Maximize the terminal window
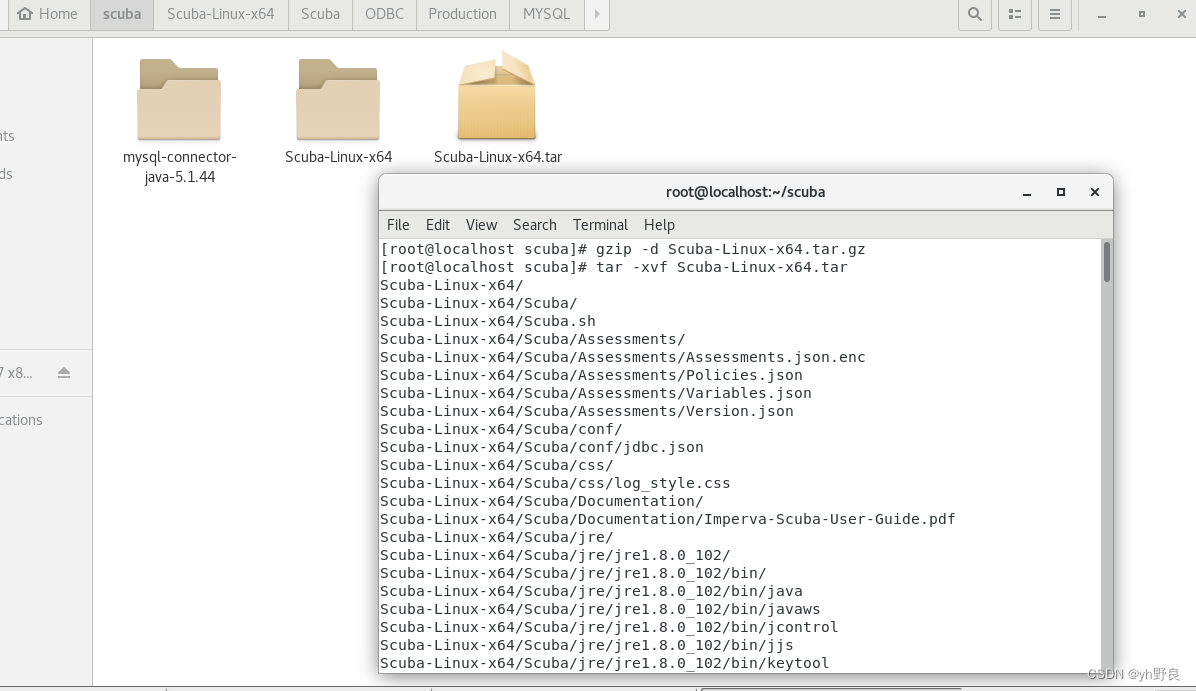Screen dimensions: 1196x691 1060,192
